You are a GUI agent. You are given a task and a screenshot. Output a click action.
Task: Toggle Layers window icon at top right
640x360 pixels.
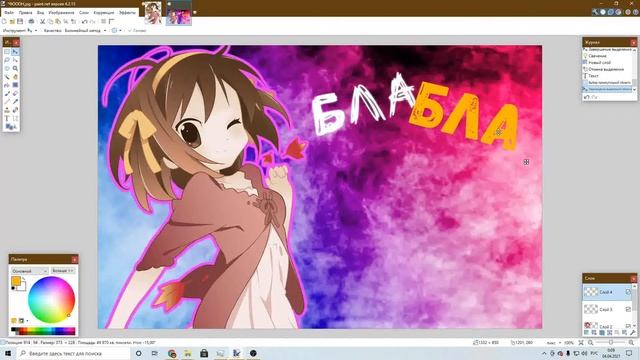point(611,12)
